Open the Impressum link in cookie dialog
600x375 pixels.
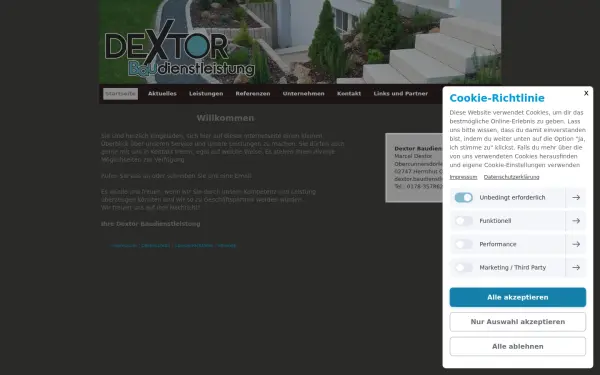(x=463, y=177)
